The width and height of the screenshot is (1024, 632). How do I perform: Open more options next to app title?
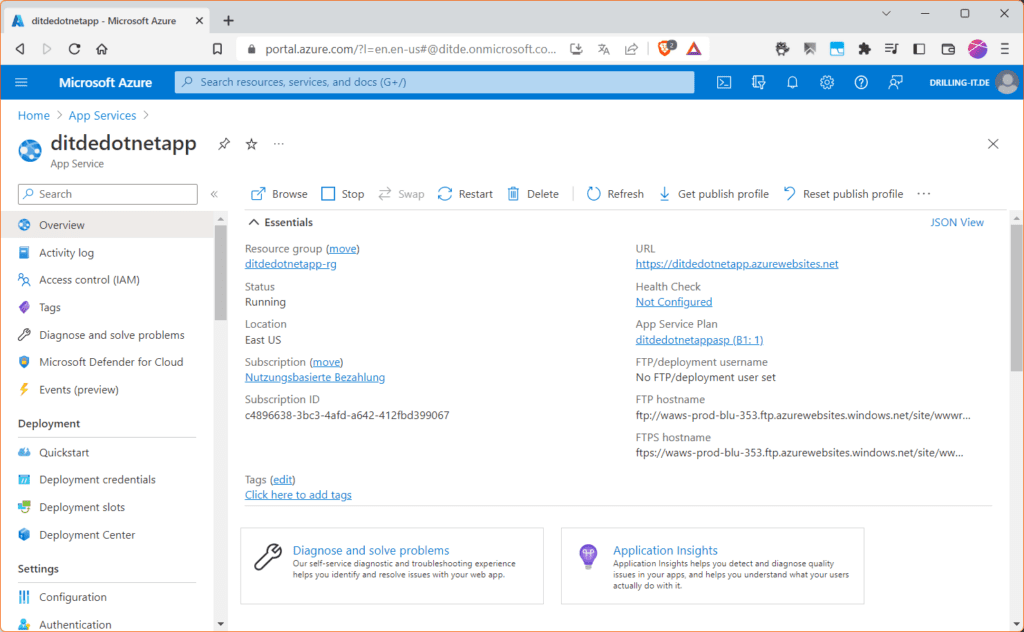point(279,144)
